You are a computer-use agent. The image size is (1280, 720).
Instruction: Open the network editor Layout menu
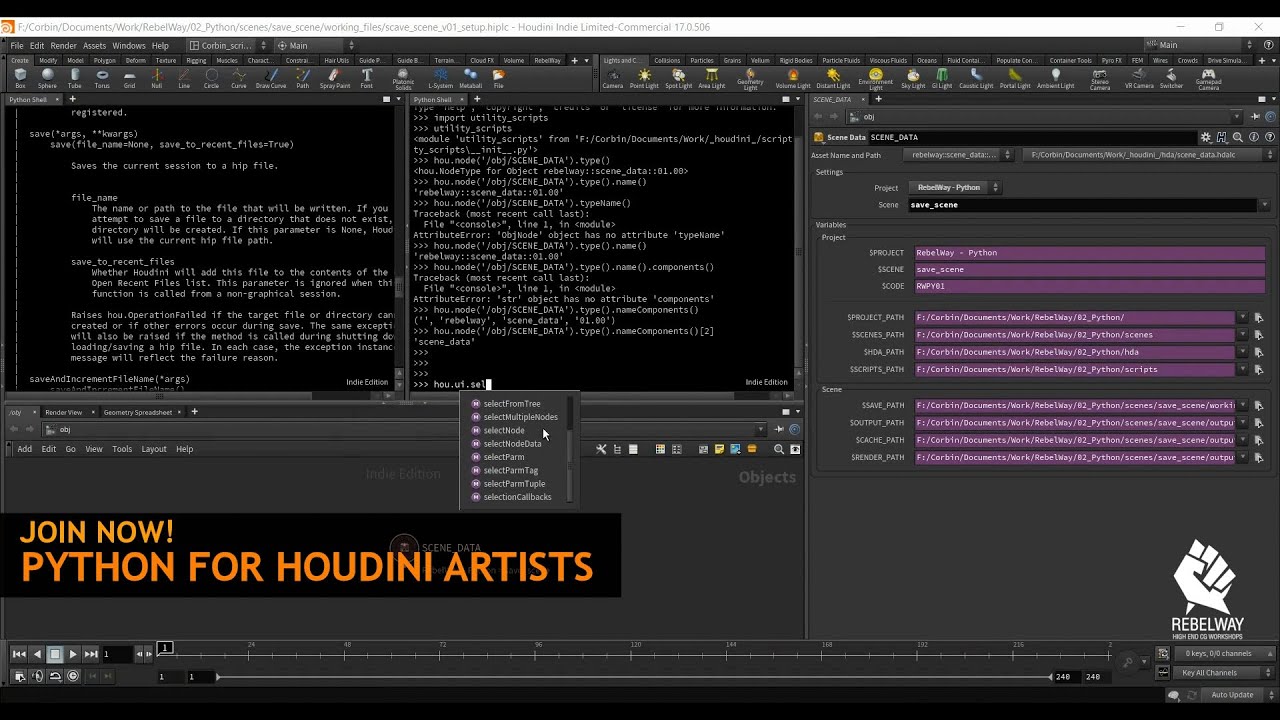[x=154, y=449]
